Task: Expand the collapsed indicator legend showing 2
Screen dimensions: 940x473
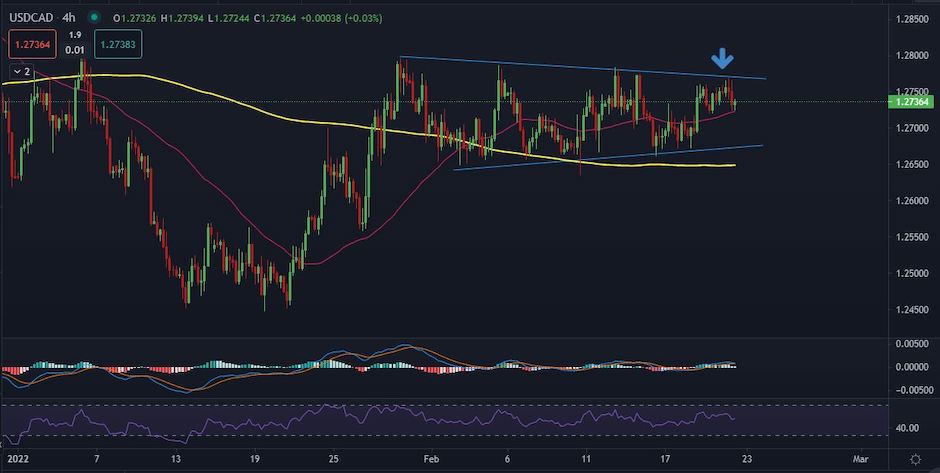Action: (x=20, y=71)
